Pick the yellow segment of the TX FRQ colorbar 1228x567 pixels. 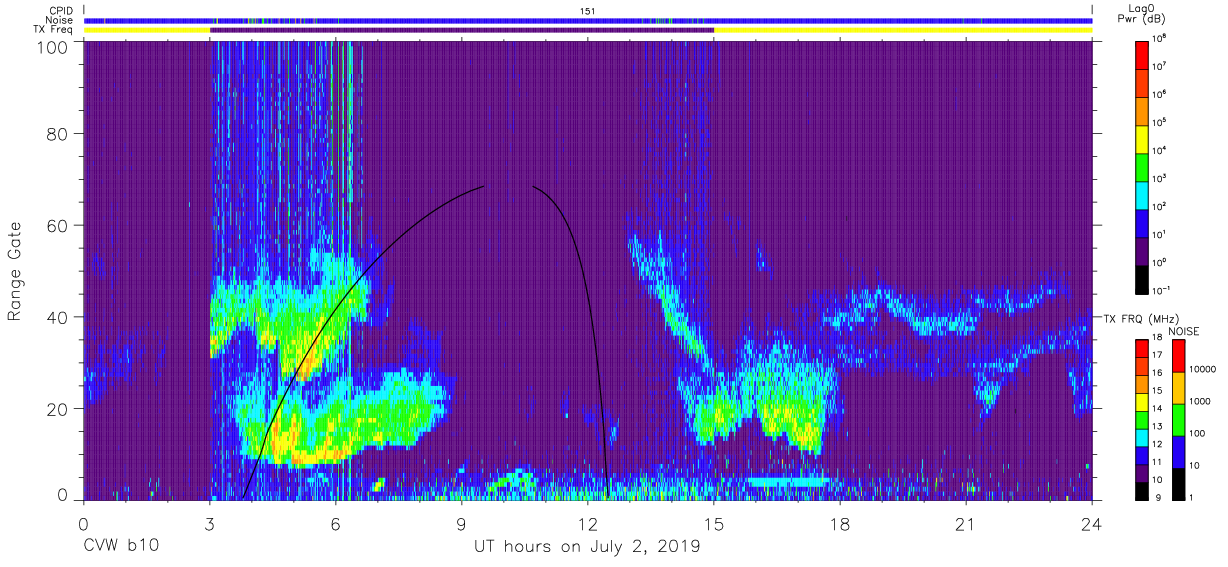pos(1143,402)
